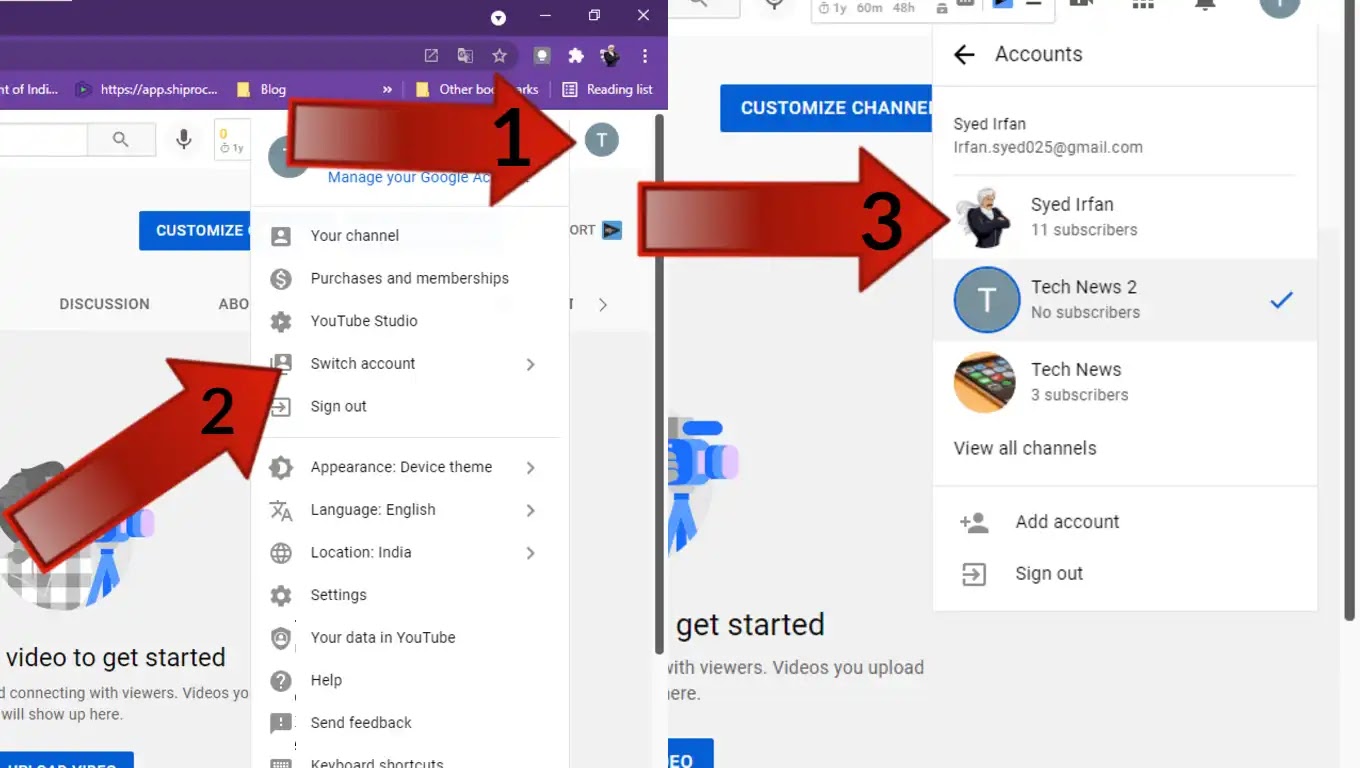Expand the Language: English submenu

click(410, 510)
